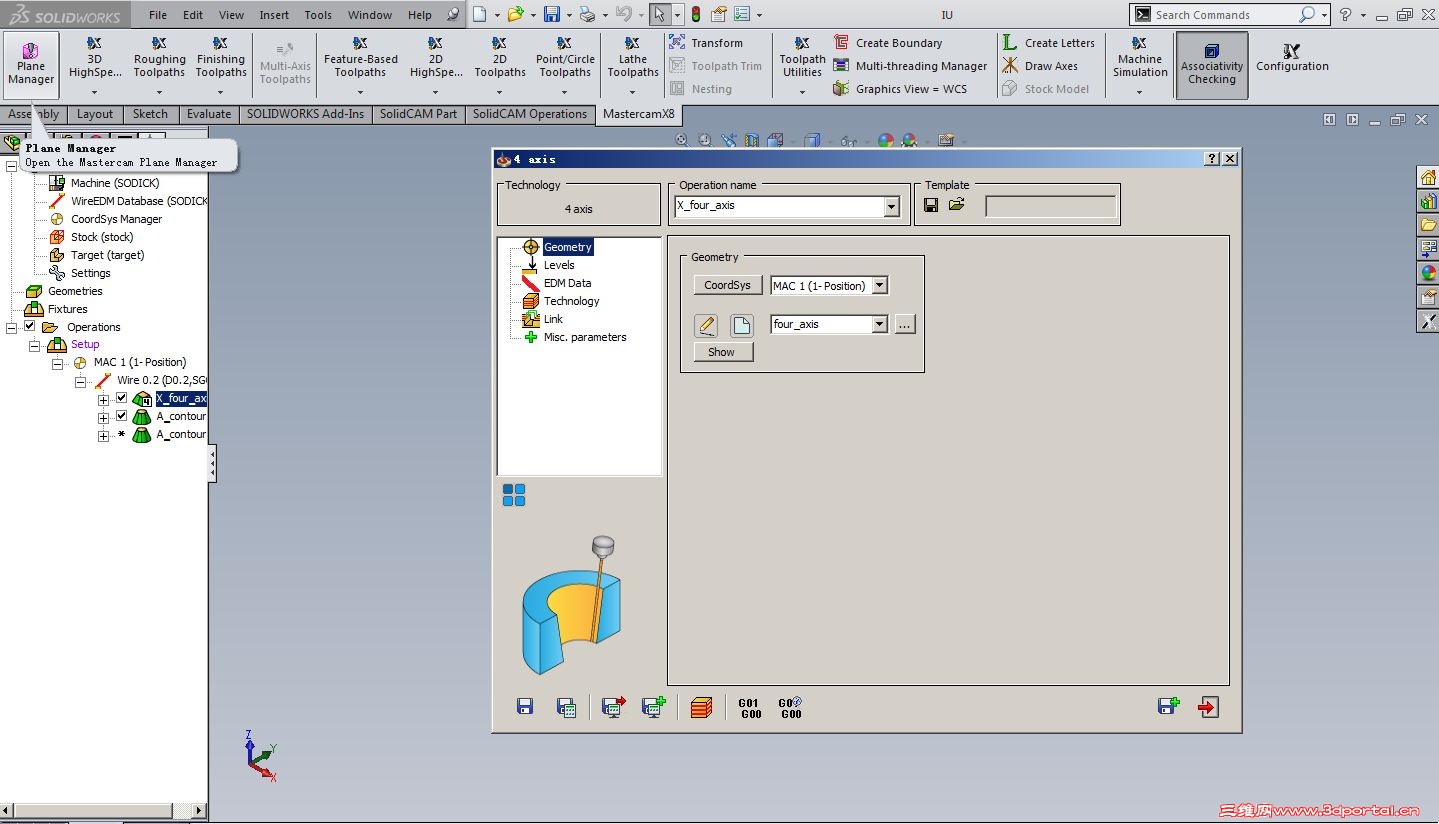Screen dimensions: 1439x824
Task: Click the monitor icon with red arrow
Action: pyautogui.click(x=614, y=707)
